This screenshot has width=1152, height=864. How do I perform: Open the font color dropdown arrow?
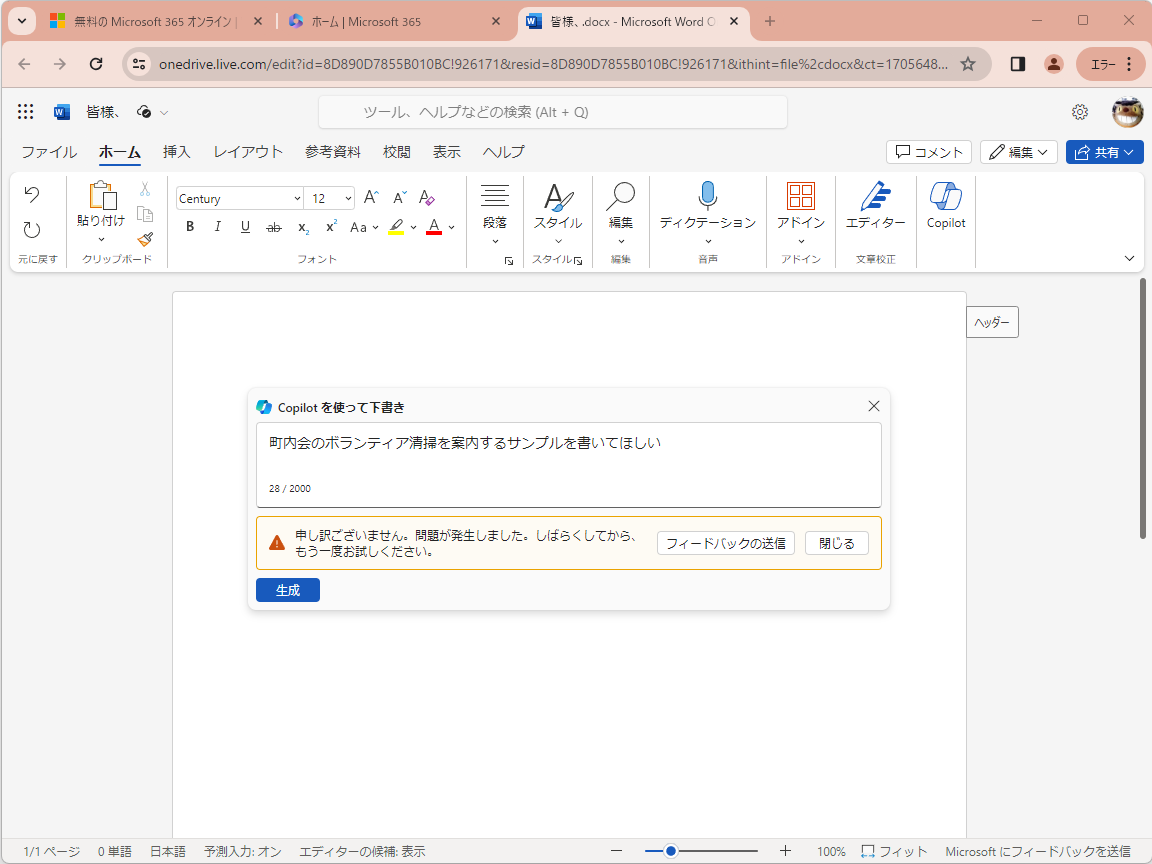[x=449, y=227]
